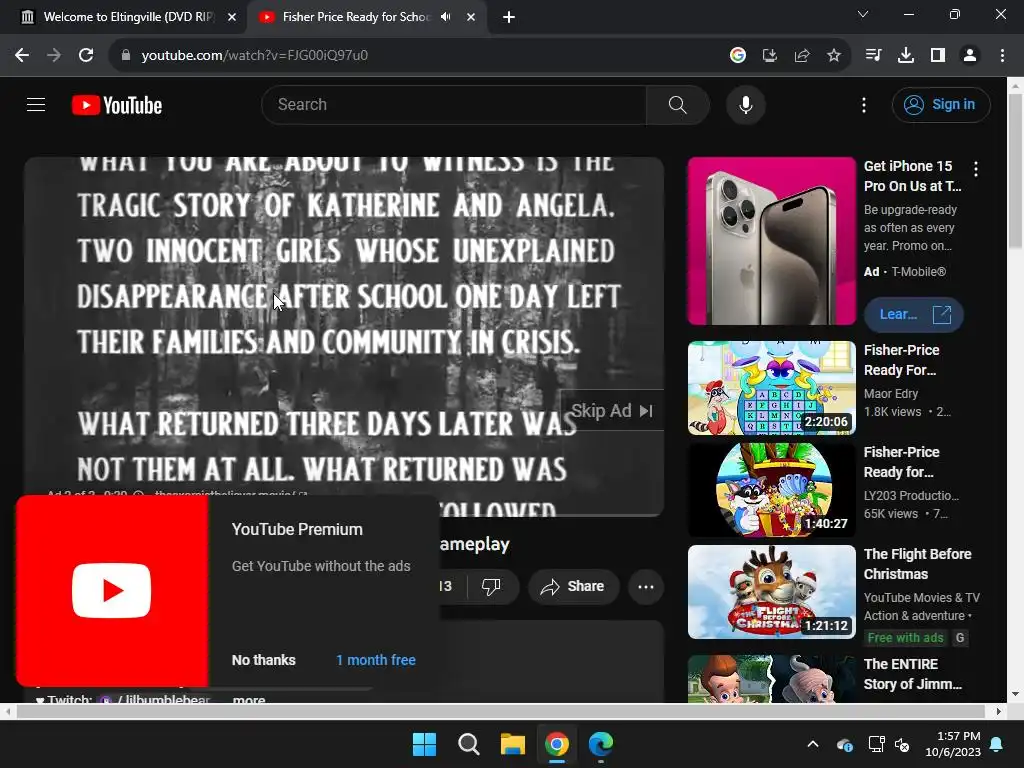
Task: Open media controls icon in toolbar
Action: (x=873, y=56)
